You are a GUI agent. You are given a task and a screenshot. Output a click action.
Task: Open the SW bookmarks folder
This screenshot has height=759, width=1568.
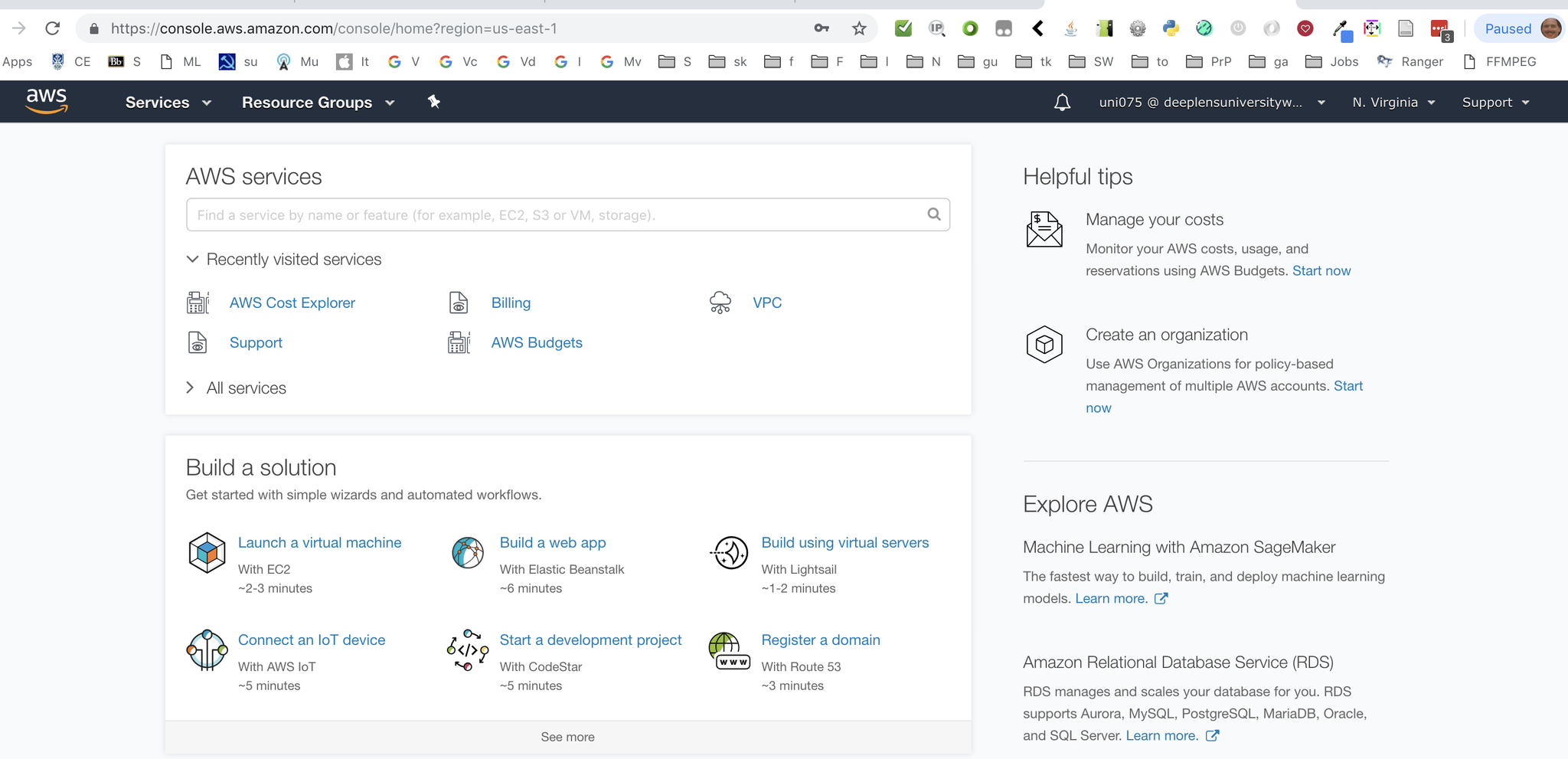[x=1091, y=61]
